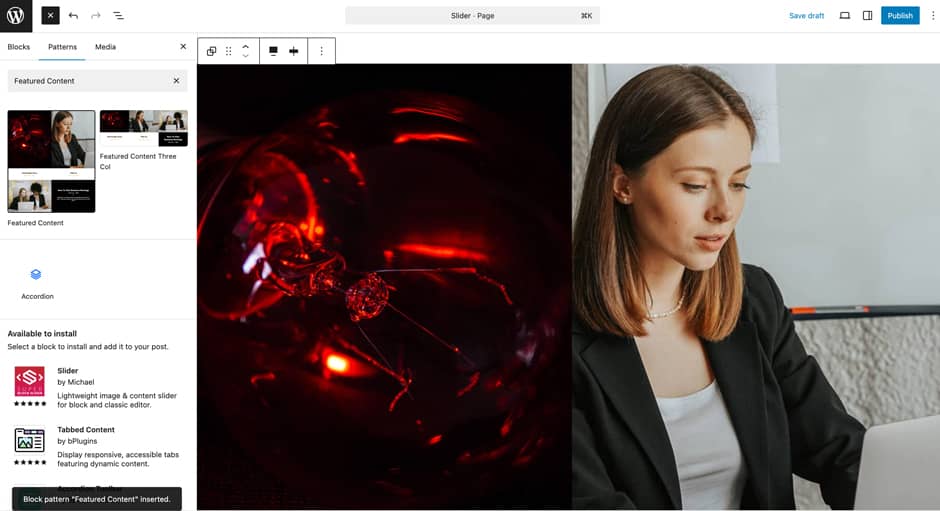This screenshot has width=940, height=511.
Task: Click the Save draft link
Action: (806, 16)
